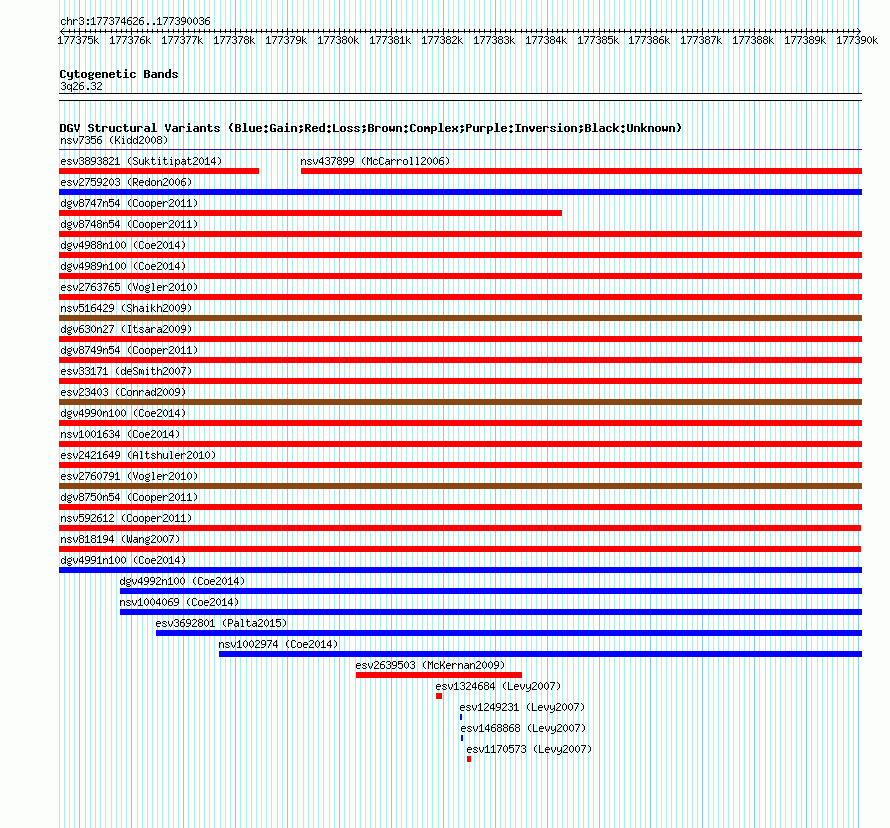Open the esv1170573 (Levy2007) variant label
This screenshot has width=890, height=828.
[x=529, y=749]
